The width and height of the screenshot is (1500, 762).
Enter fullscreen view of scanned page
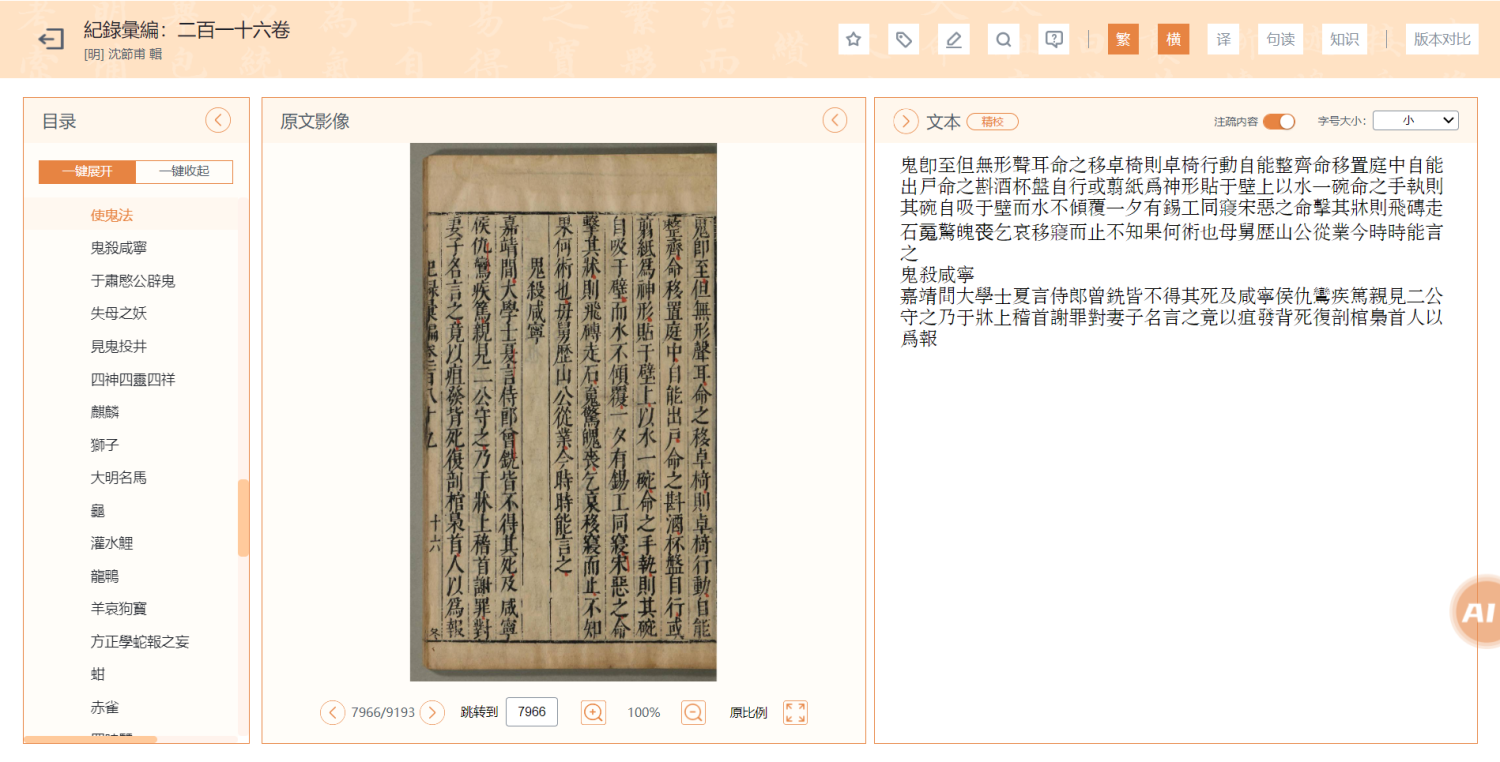pyautogui.click(x=795, y=712)
